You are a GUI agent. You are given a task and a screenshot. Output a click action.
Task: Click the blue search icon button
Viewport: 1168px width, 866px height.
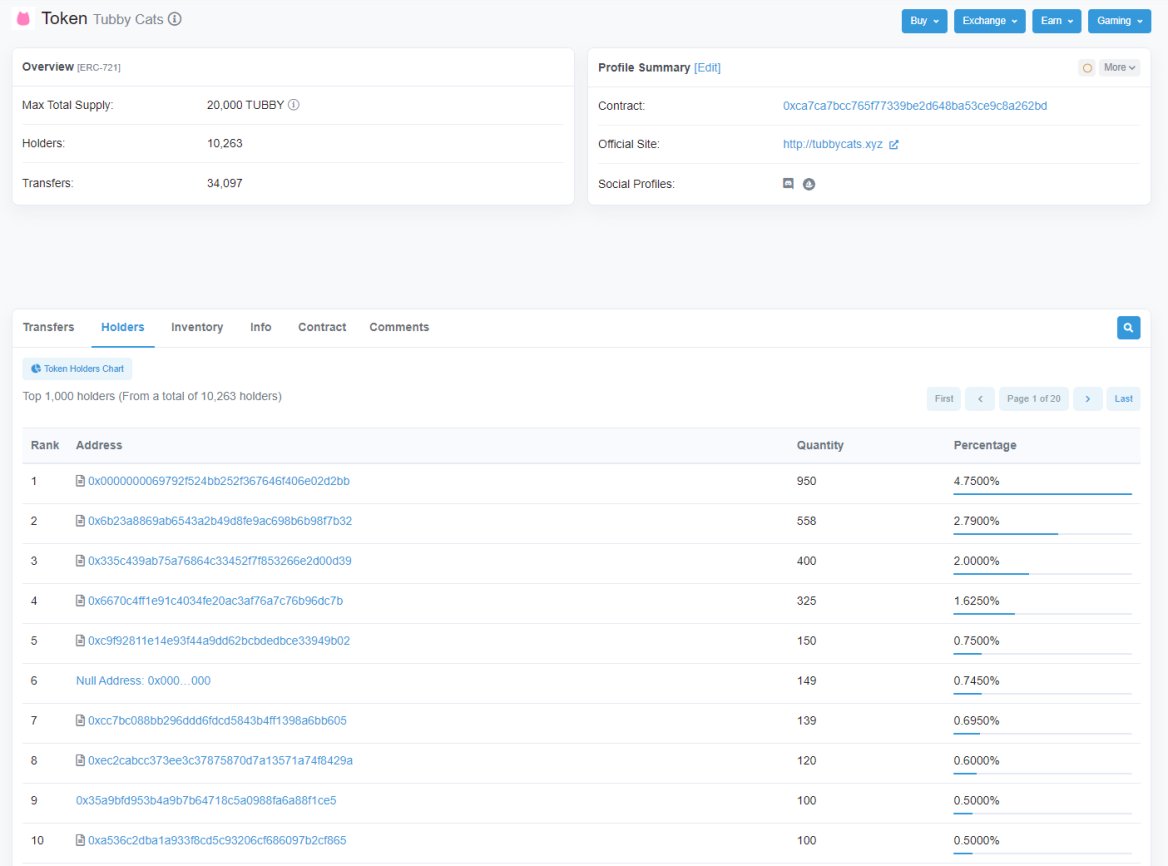(1129, 328)
